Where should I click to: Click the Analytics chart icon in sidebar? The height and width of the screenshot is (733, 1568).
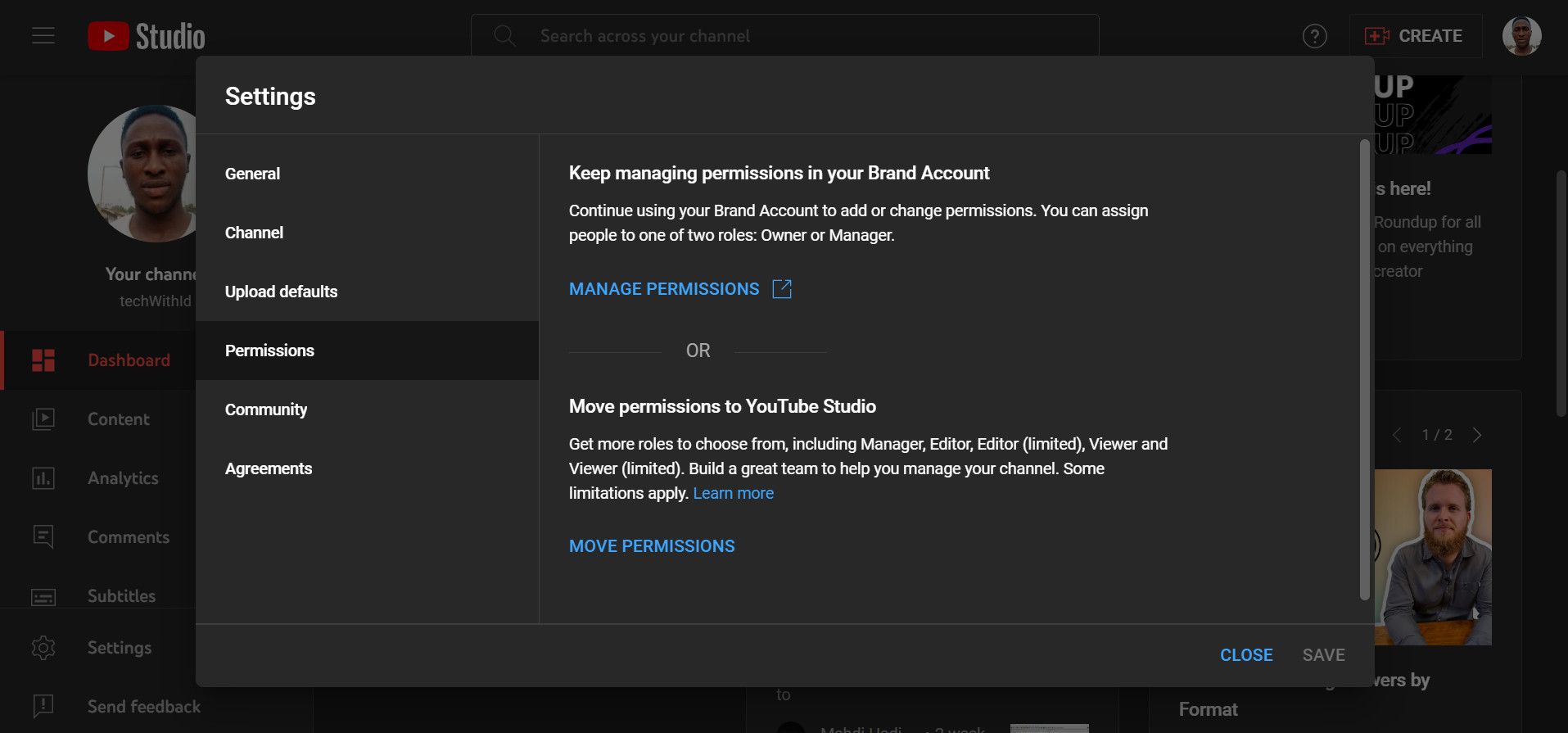(43, 478)
